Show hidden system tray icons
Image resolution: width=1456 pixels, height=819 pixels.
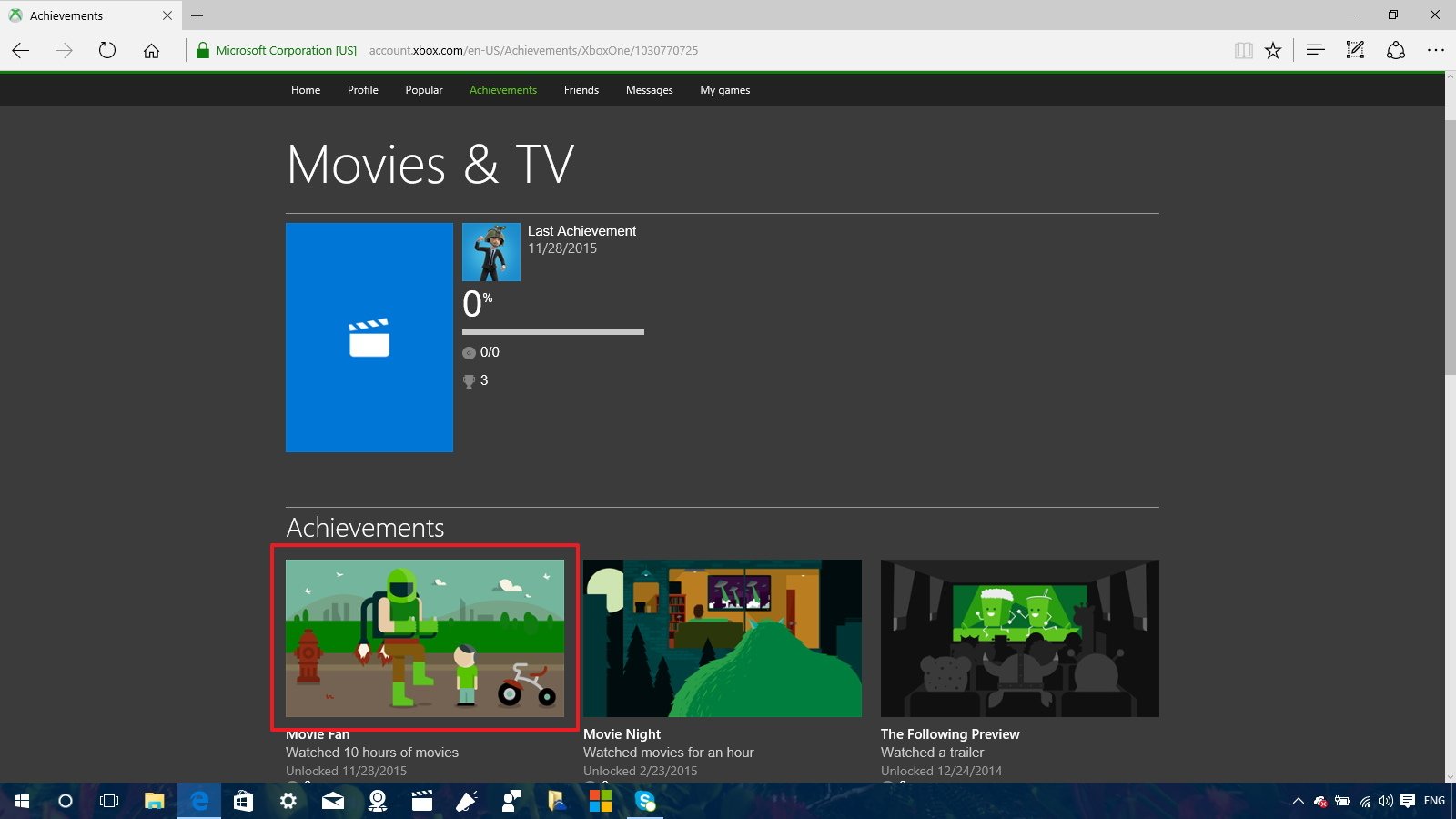pos(1299,801)
